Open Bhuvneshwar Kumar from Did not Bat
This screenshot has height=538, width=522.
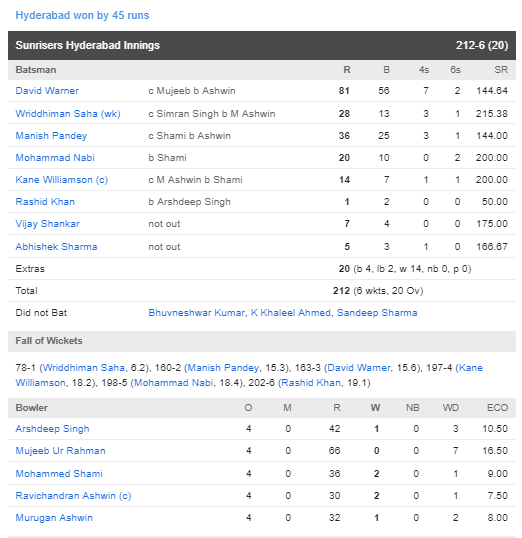[197, 313]
